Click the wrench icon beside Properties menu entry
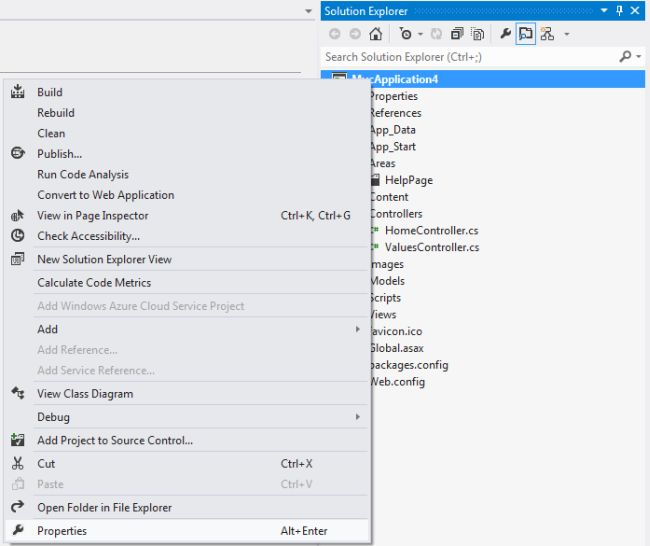Screen dimensions: 650x546 18,530
